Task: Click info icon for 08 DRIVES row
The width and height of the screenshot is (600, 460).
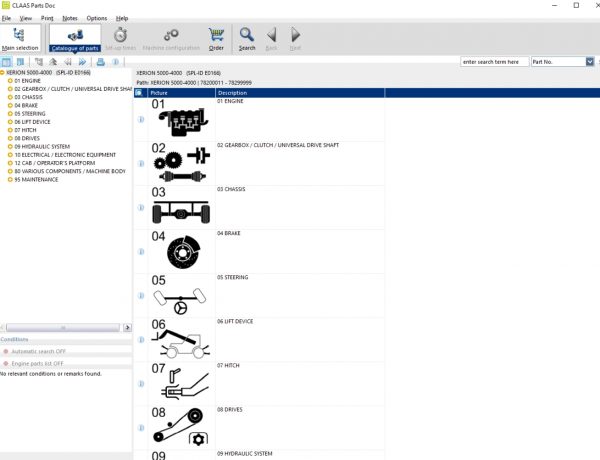Action: [x=141, y=428]
